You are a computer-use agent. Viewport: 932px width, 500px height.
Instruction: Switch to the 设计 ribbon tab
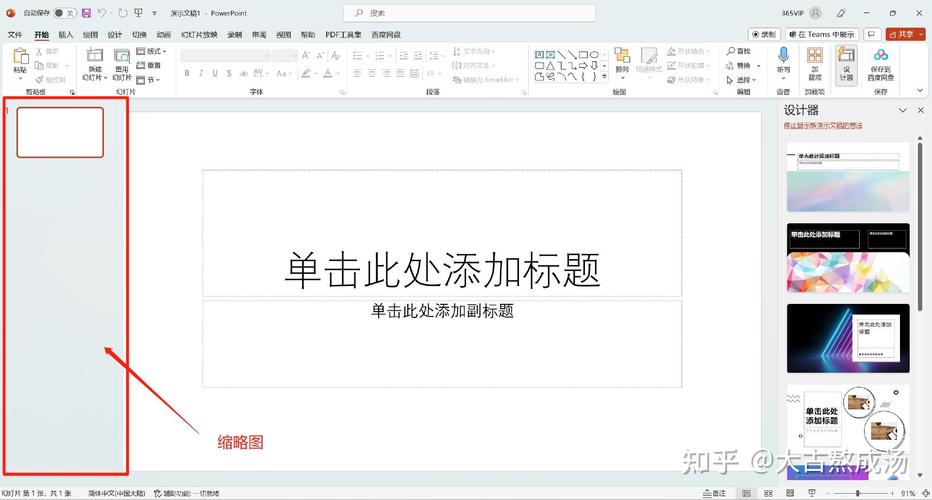click(x=115, y=34)
